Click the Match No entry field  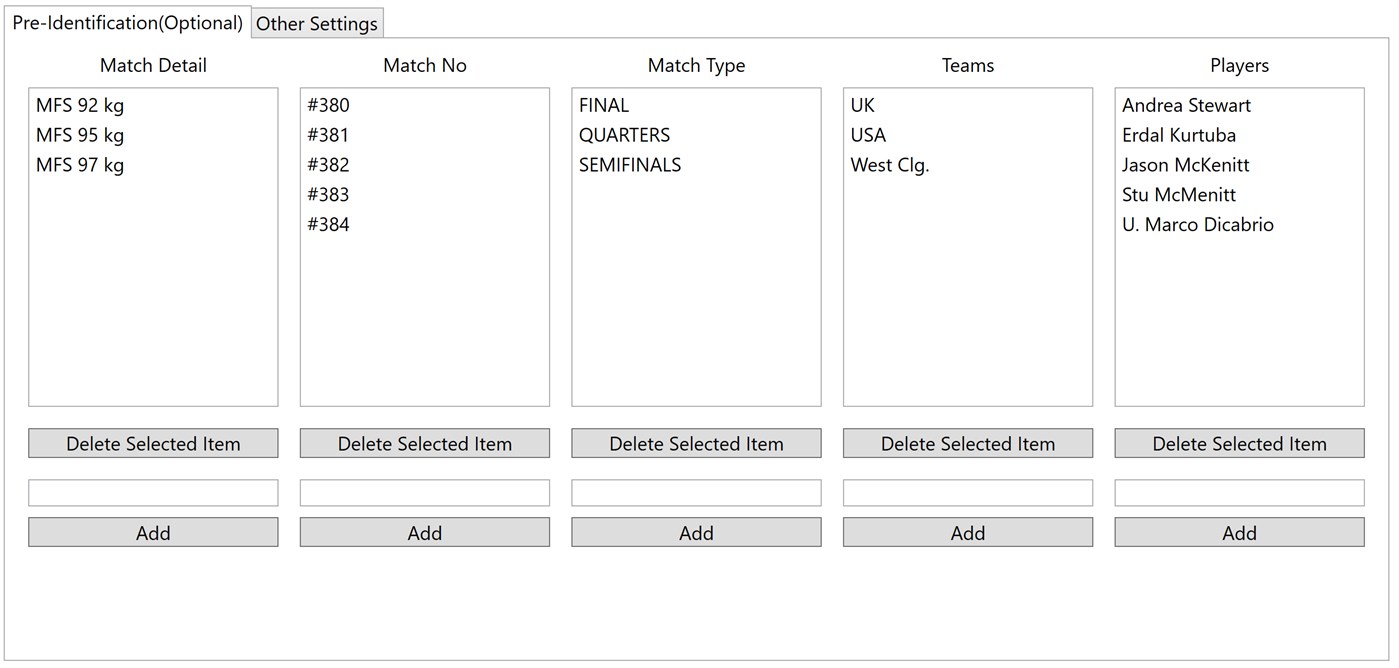point(424,492)
